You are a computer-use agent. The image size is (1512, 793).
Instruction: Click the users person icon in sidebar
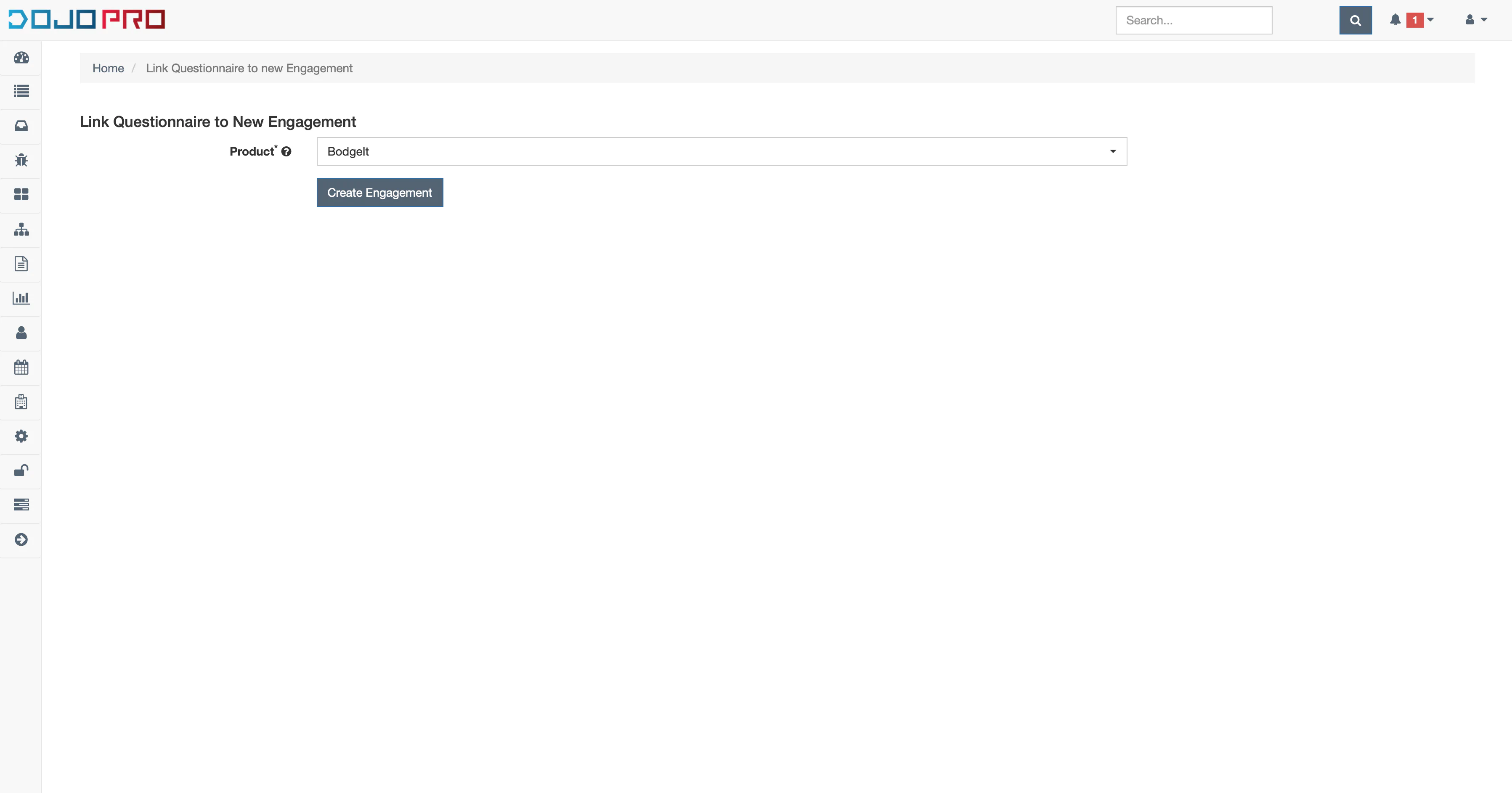tap(21, 333)
